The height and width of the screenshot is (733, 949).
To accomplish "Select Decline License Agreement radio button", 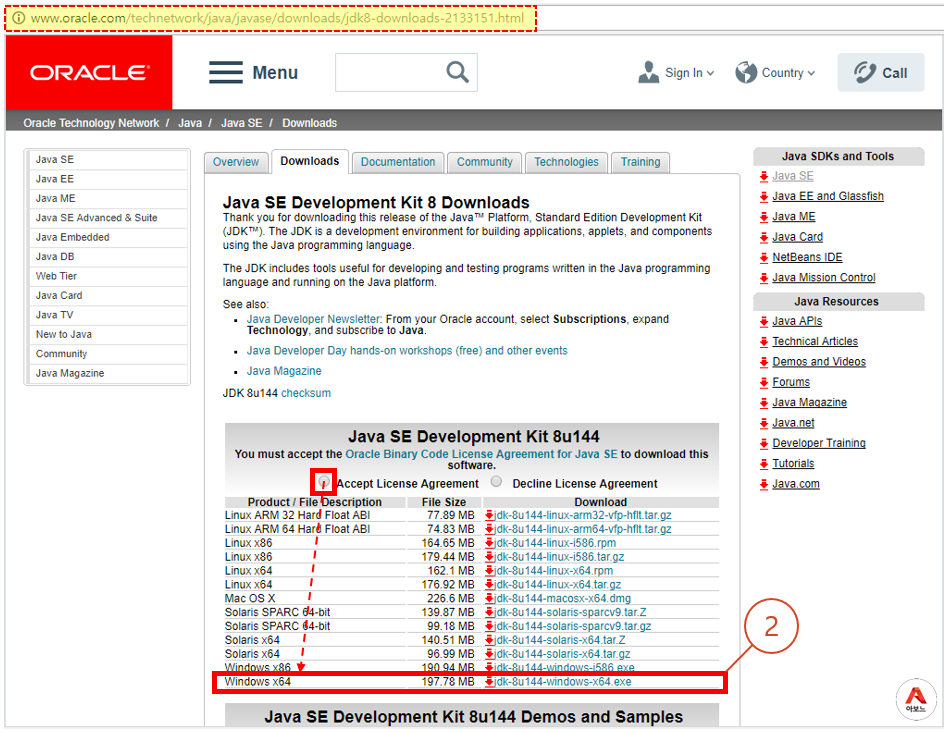I will point(496,482).
